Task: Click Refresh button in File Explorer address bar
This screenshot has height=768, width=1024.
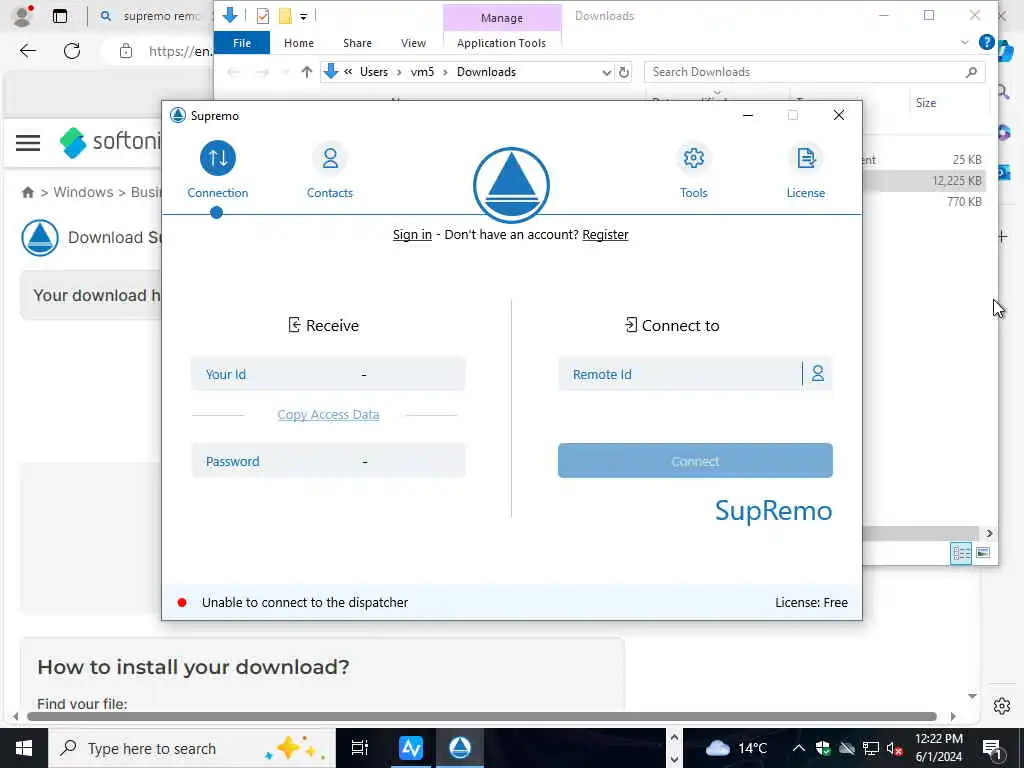Action: coord(624,72)
